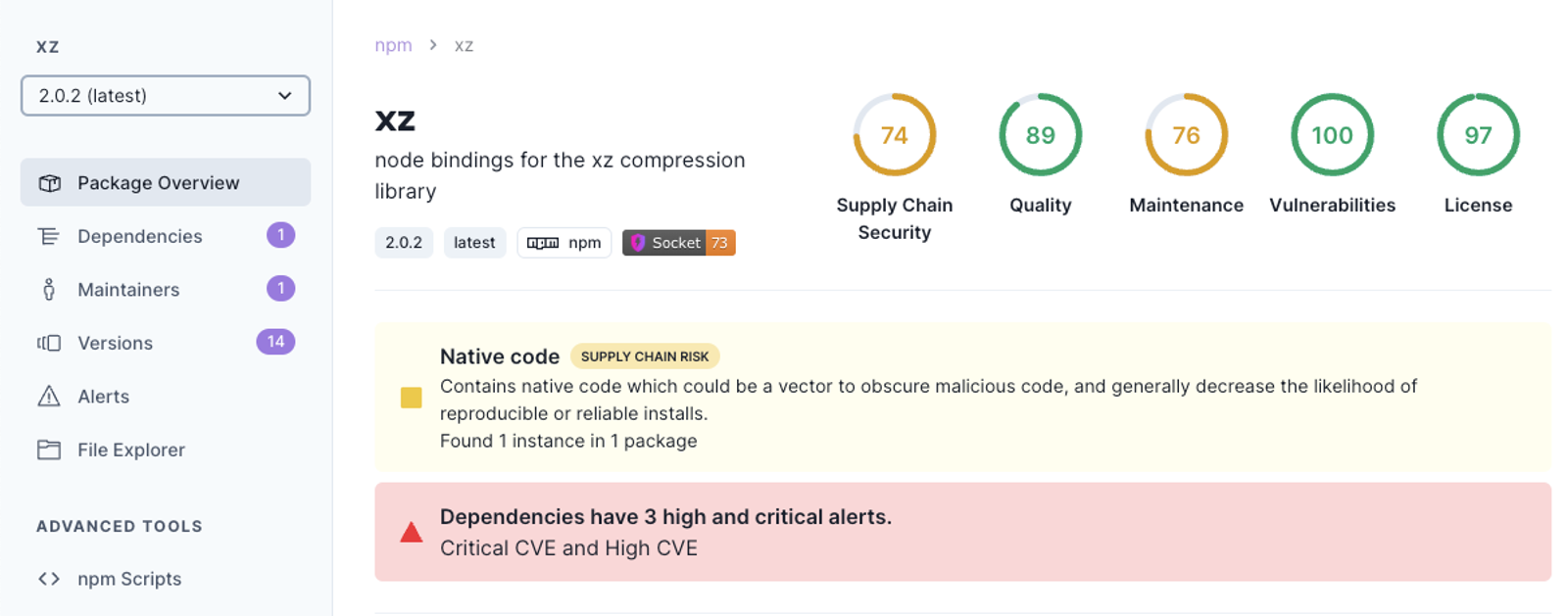This screenshot has width=1568, height=616.
Task: Click the Dependencies list icon
Action: (49, 236)
